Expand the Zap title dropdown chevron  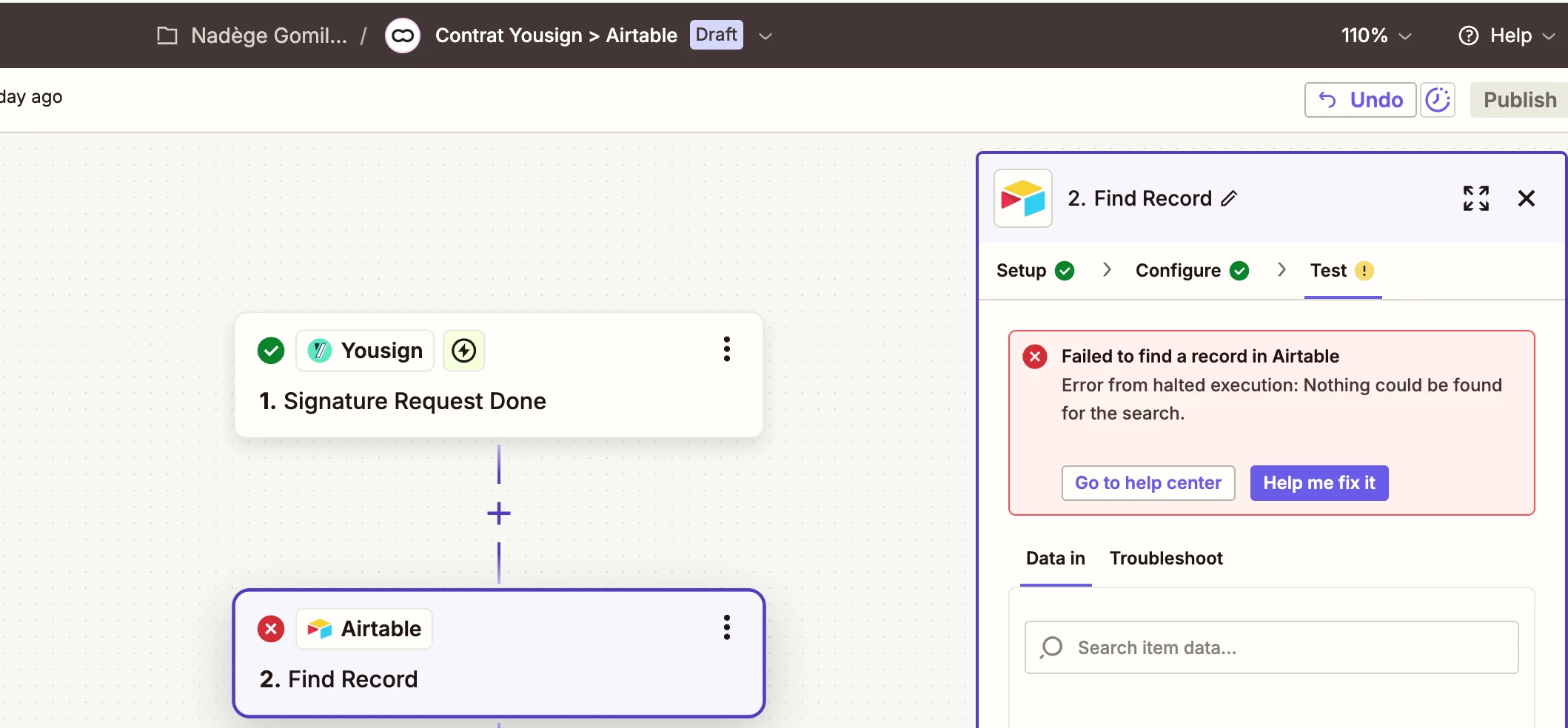tap(765, 36)
